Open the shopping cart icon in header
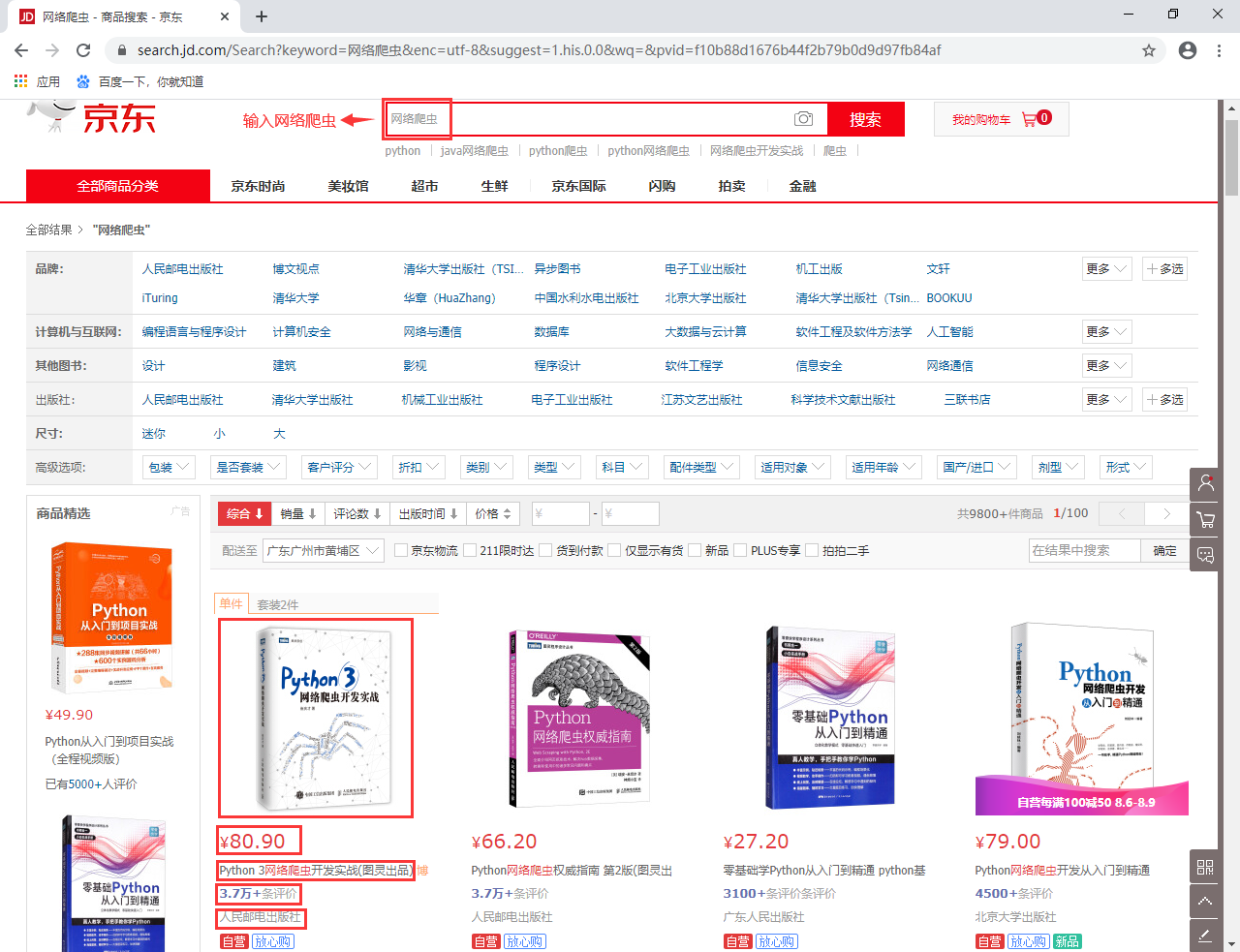 pos(1029,118)
